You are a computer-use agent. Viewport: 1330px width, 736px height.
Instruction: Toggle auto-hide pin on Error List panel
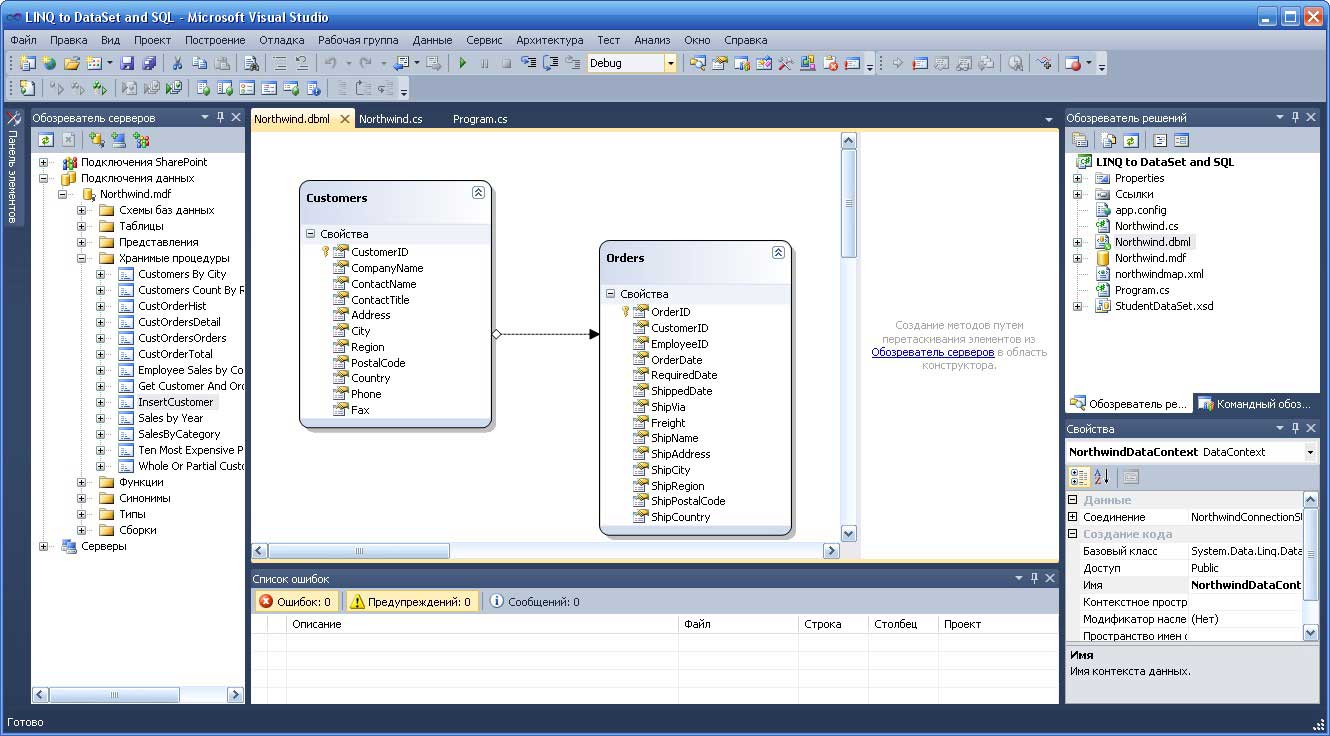(1034, 578)
